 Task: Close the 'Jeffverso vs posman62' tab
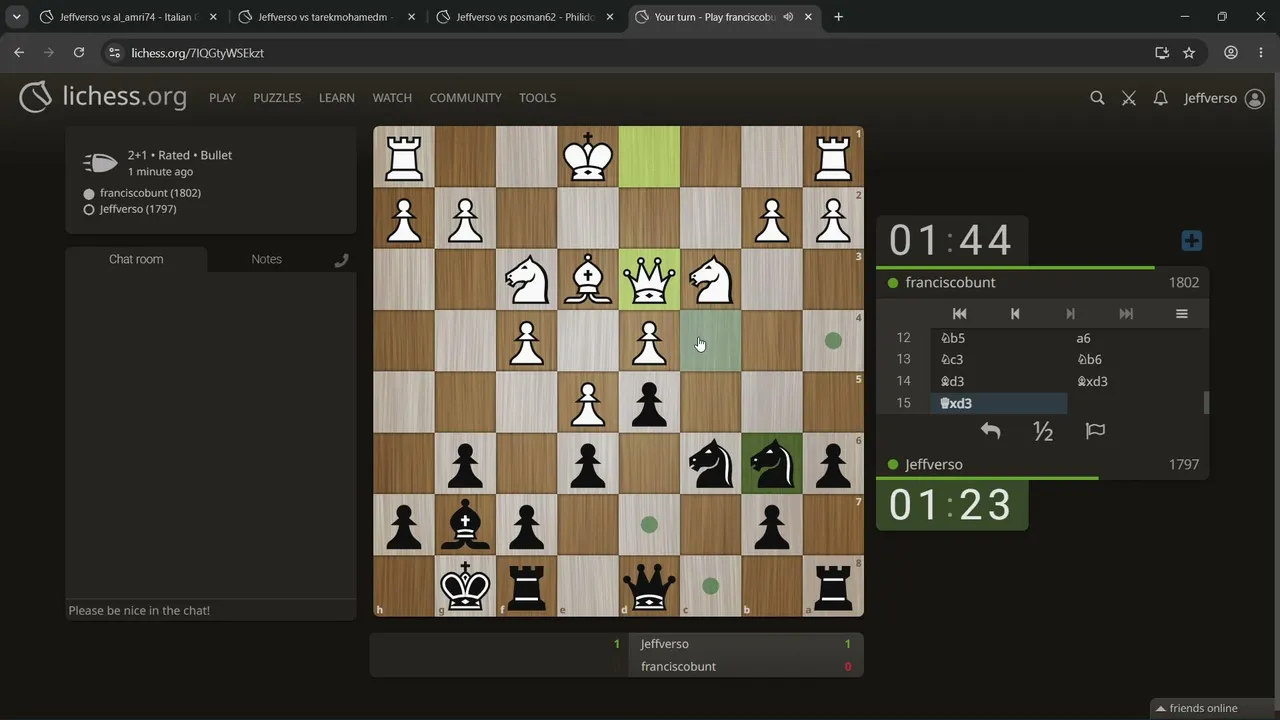click(609, 17)
